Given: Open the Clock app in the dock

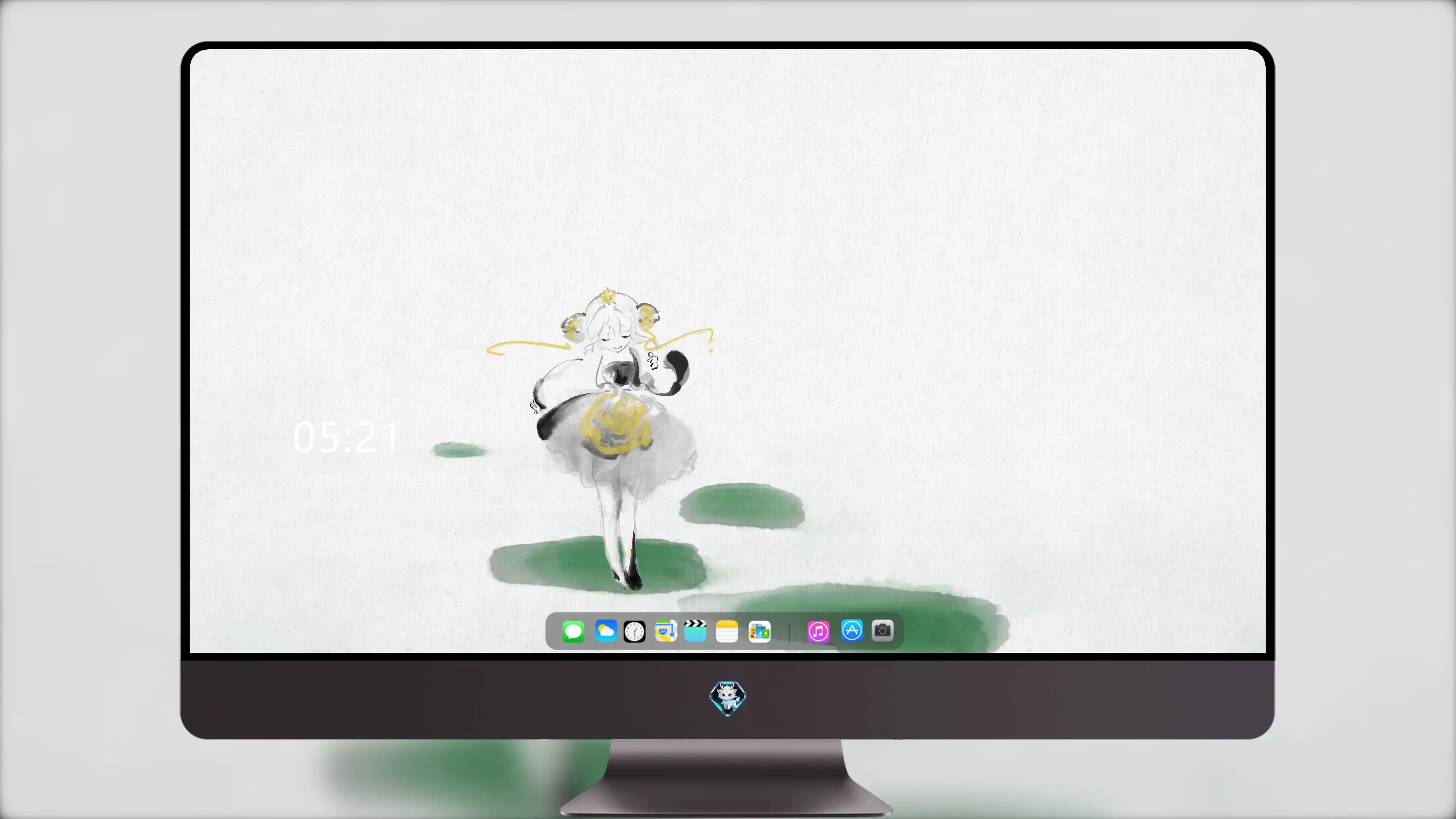Looking at the screenshot, I should click(x=634, y=631).
